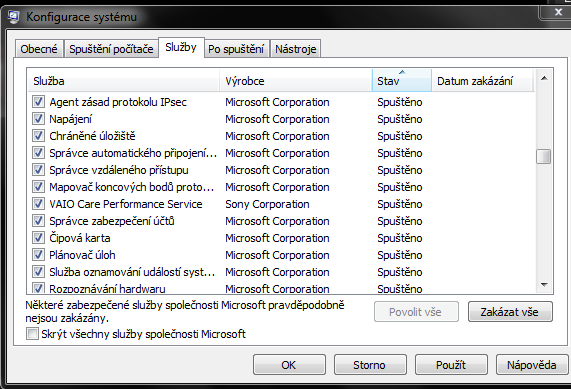Select the Rozpoznávání hardwaru row text
Viewport: 571px width, 389px height.
pos(107,289)
